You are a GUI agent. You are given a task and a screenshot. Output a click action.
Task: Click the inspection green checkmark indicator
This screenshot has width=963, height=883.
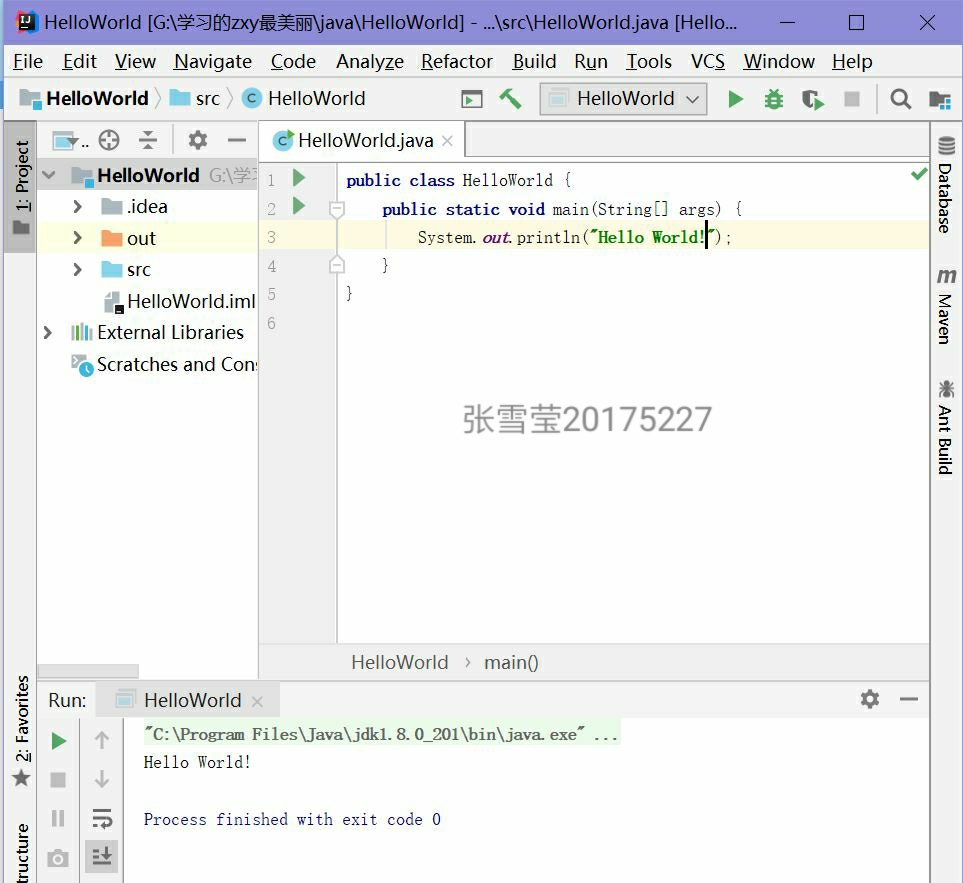tap(918, 174)
